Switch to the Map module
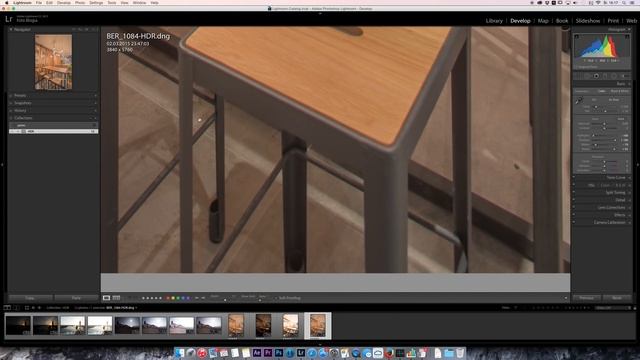 (543, 21)
